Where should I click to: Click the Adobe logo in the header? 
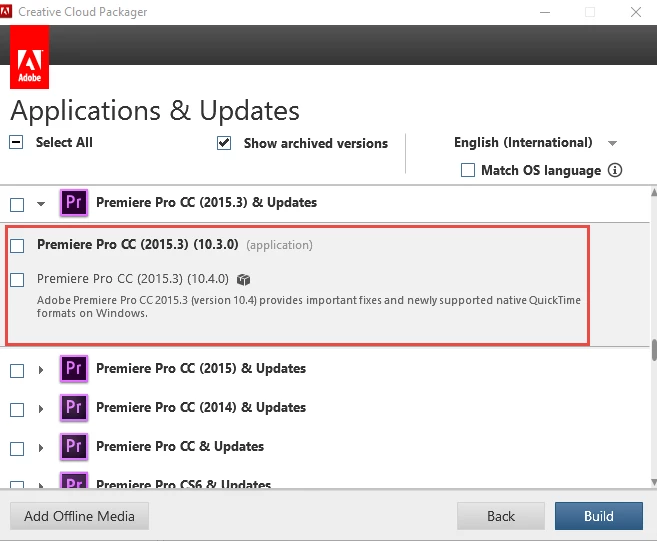point(29,57)
